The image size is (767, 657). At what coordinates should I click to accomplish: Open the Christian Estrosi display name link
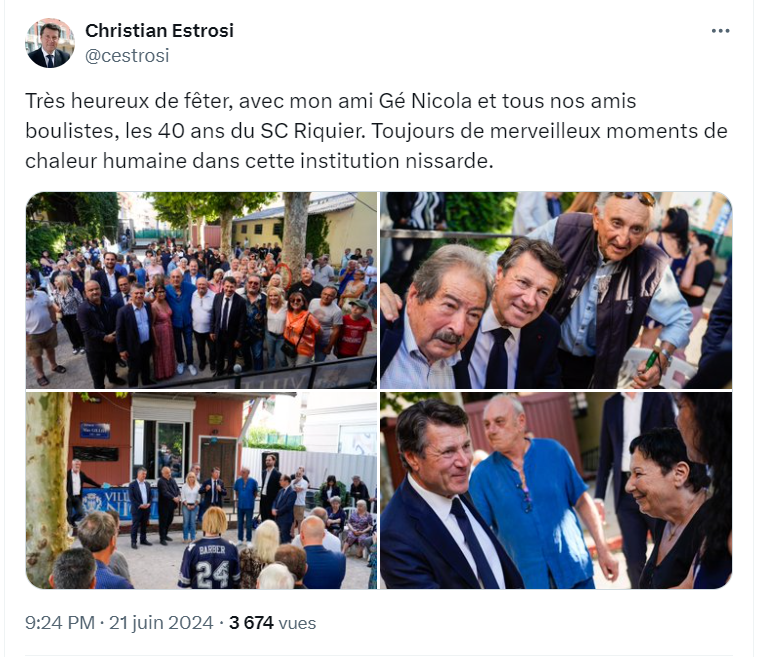159,30
